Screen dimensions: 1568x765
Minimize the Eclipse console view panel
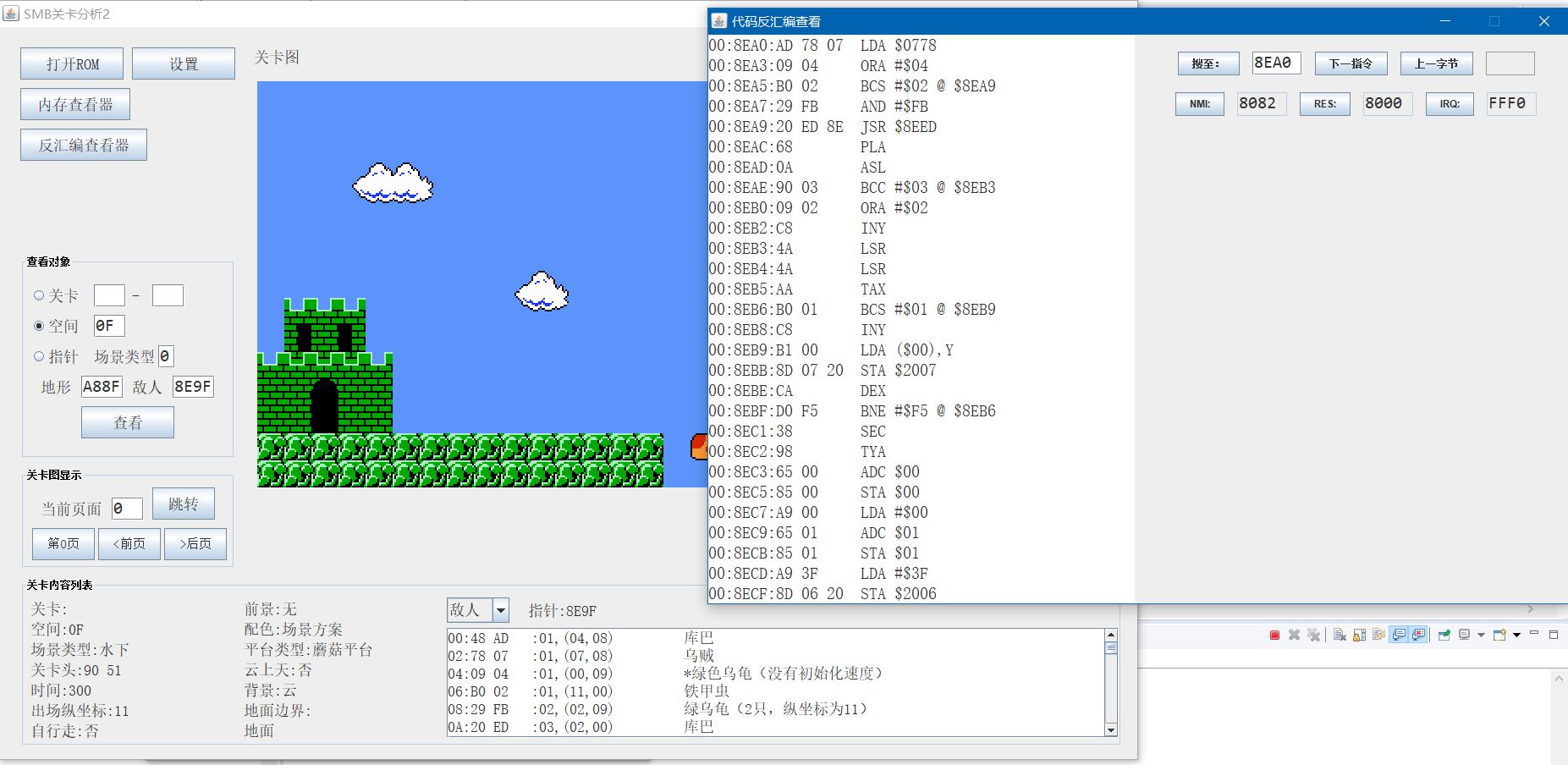1534,633
